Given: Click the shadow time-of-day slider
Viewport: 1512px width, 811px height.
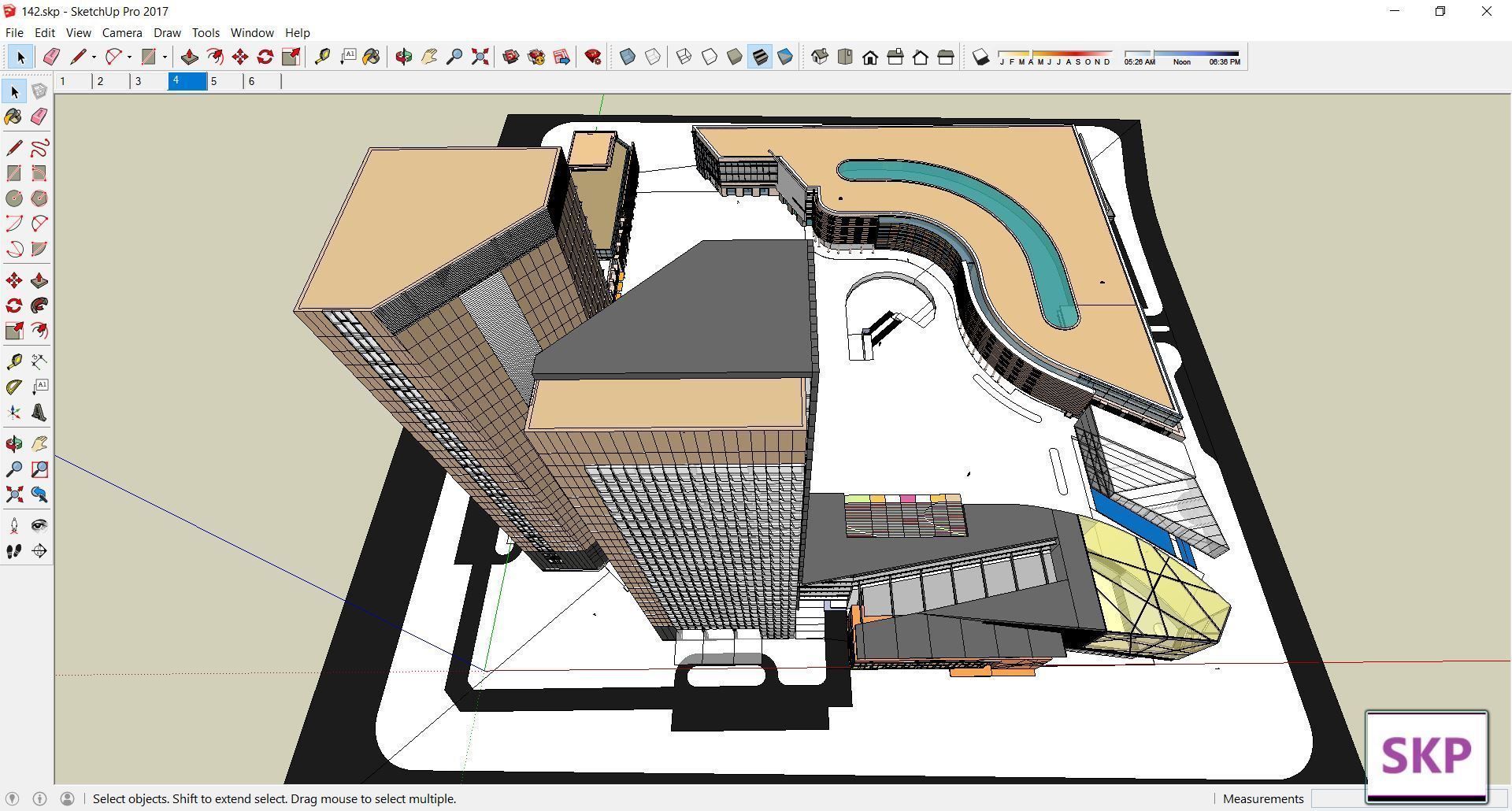Looking at the screenshot, I should click(1181, 57).
